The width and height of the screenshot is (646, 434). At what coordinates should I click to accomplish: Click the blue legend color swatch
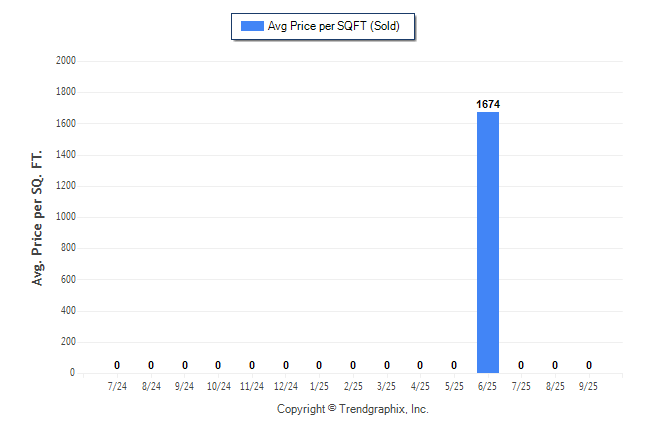click(252, 26)
